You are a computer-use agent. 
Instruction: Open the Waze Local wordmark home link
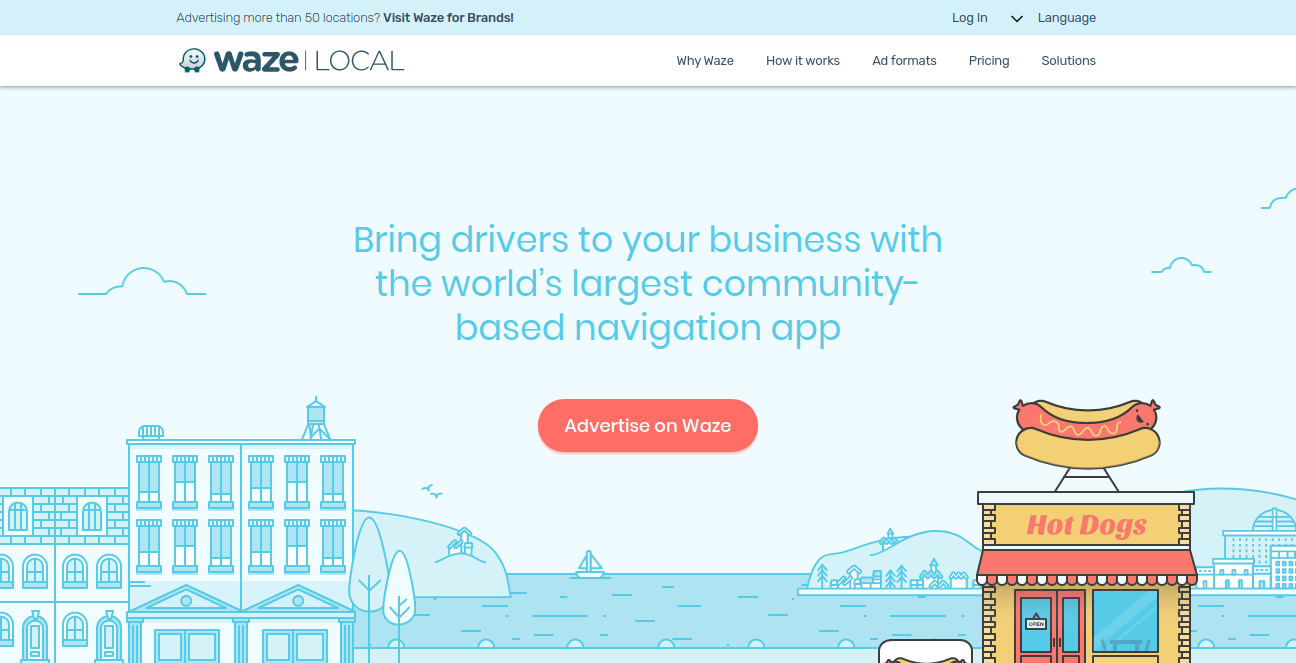click(309, 61)
